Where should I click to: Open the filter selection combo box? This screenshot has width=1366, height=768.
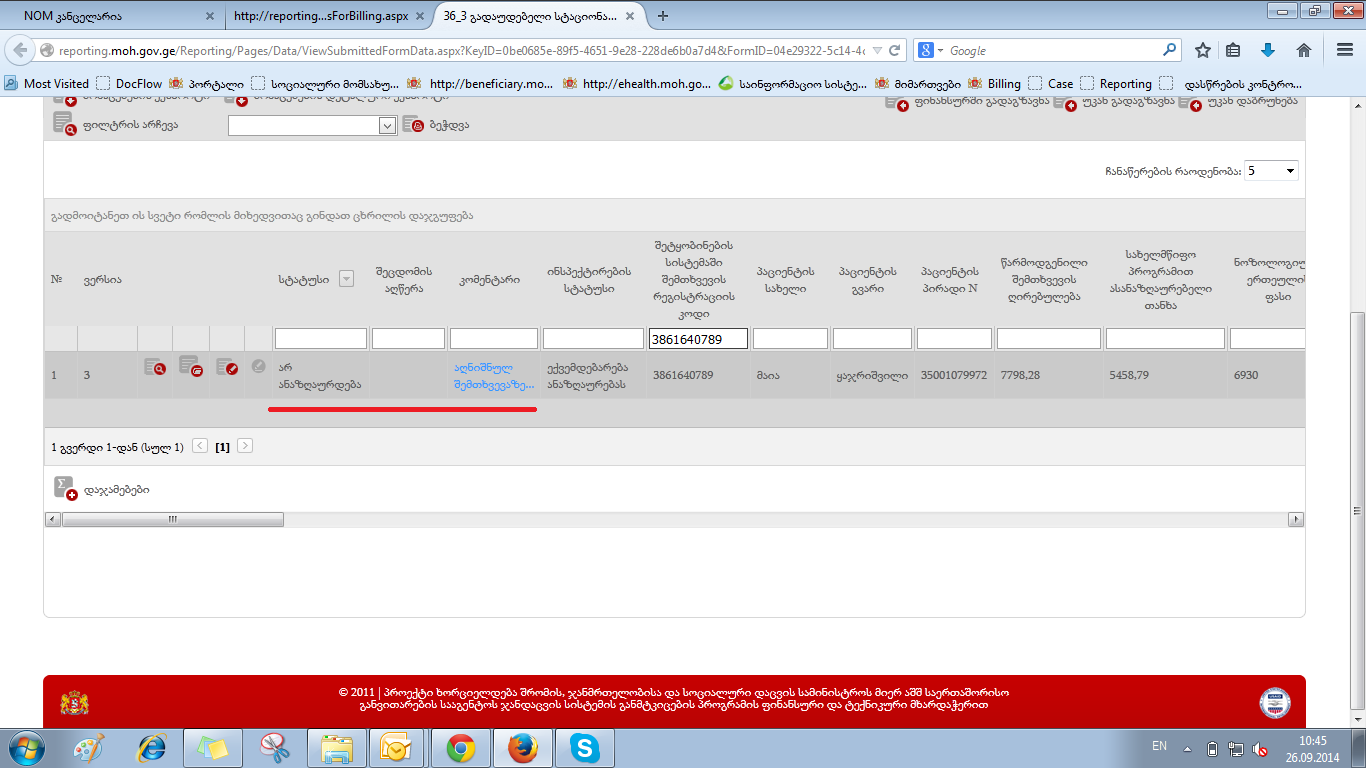click(x=313, y=125)
